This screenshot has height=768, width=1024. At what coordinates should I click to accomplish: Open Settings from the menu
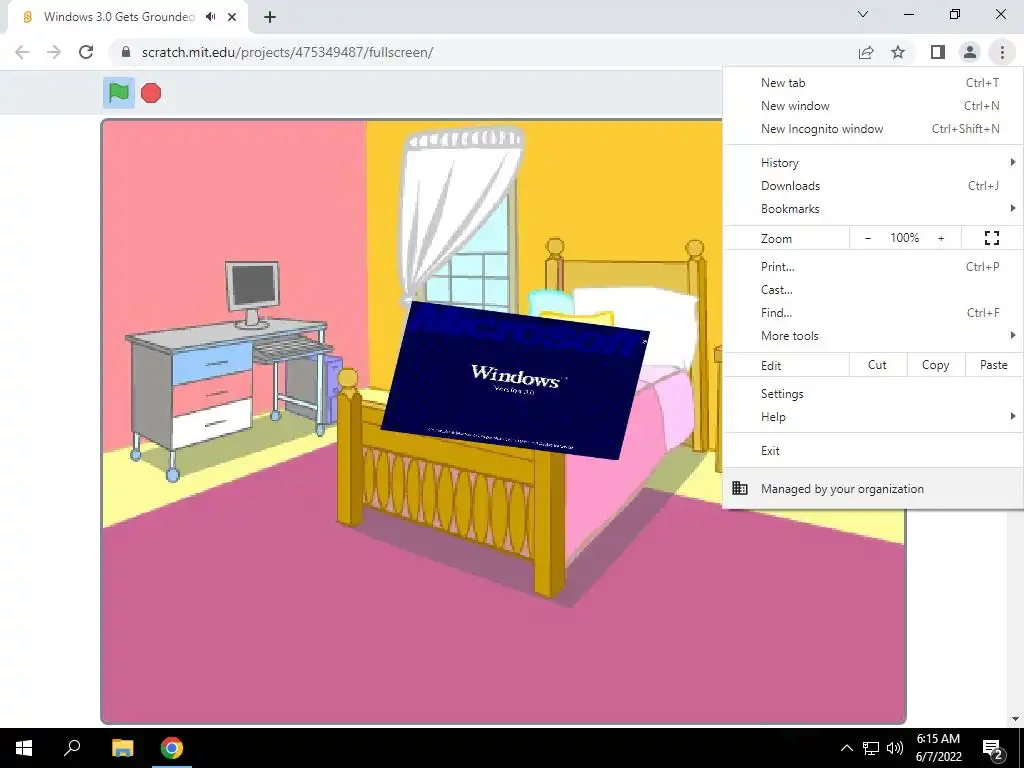pos(873,394)
